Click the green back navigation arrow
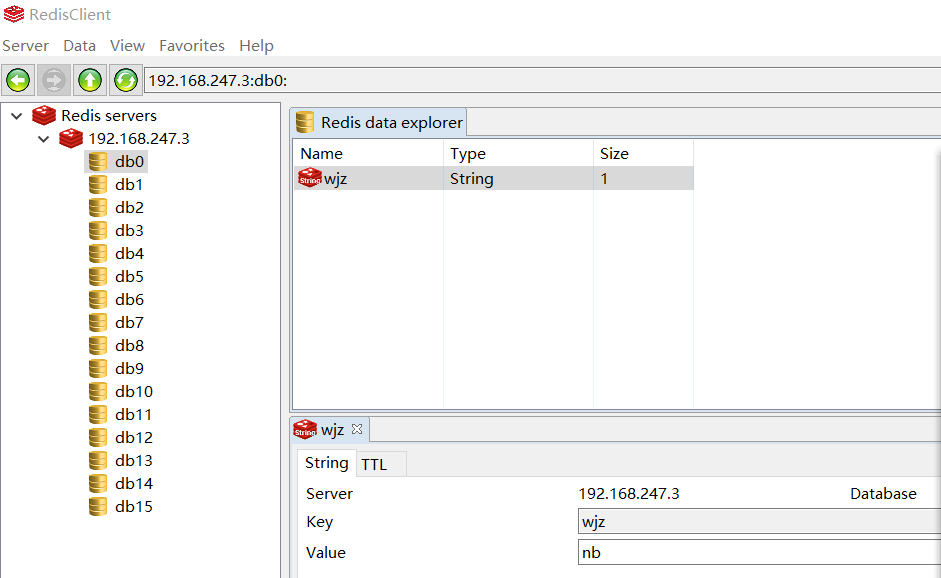Image resolution: width=941 pixels, height=578 pixels. coord(18,80)
